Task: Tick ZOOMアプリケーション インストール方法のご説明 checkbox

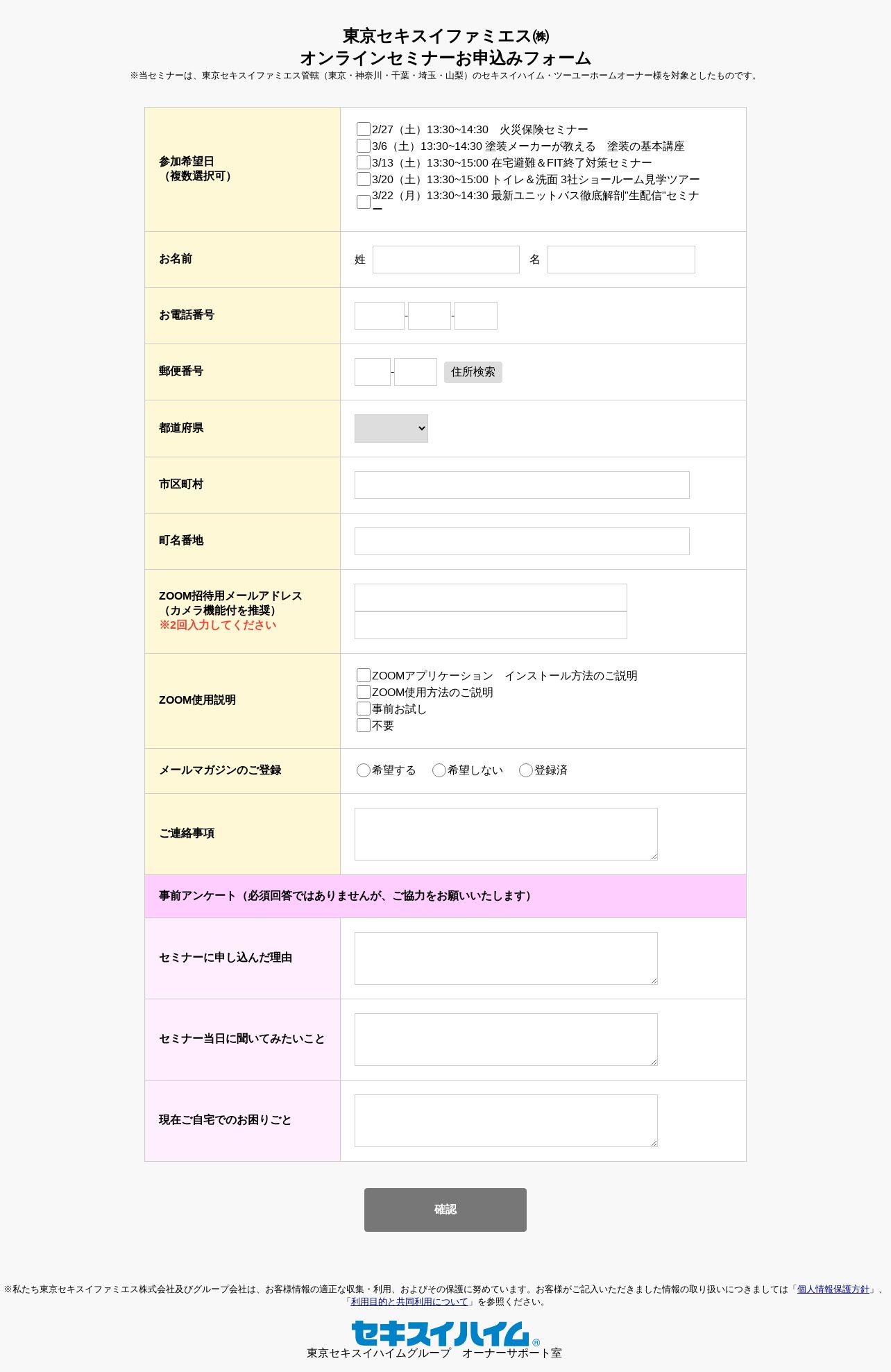Action: click(364, 675)
